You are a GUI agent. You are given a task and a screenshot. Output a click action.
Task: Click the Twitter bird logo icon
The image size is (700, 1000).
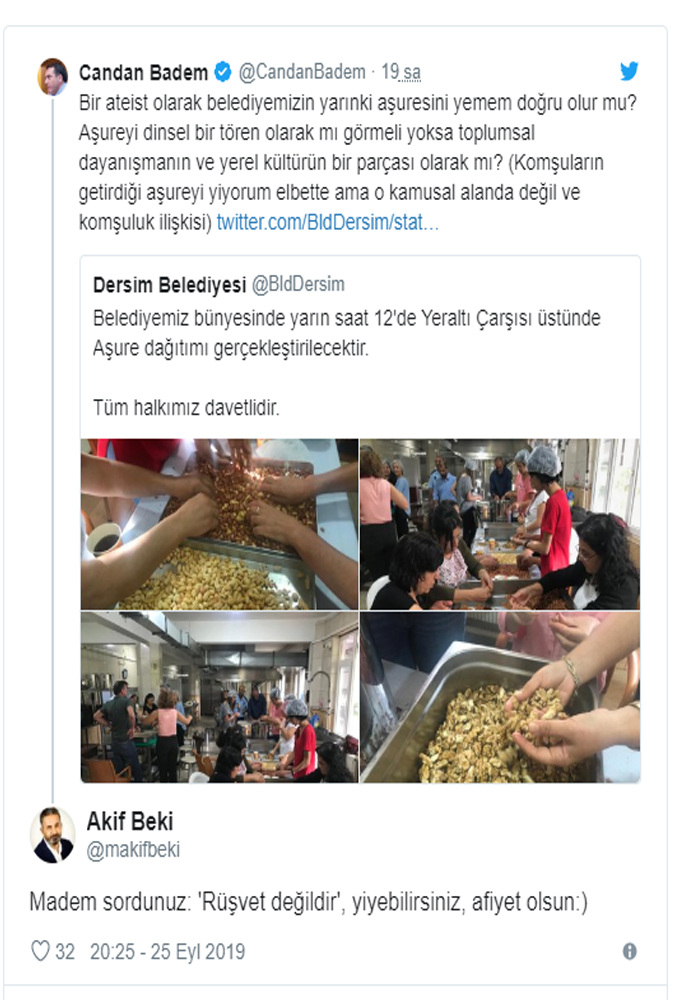coord(629,71)
